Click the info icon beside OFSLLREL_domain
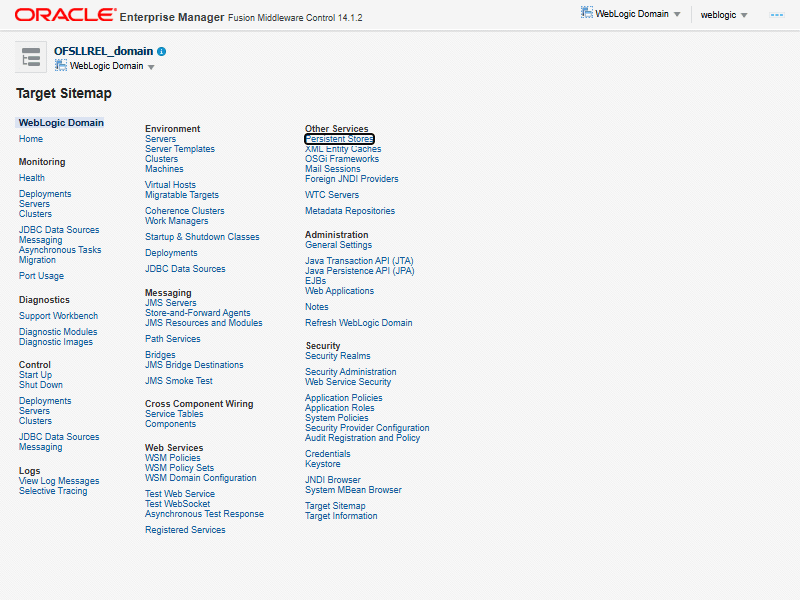Screen dimensions: 800x600 point(162,51)
